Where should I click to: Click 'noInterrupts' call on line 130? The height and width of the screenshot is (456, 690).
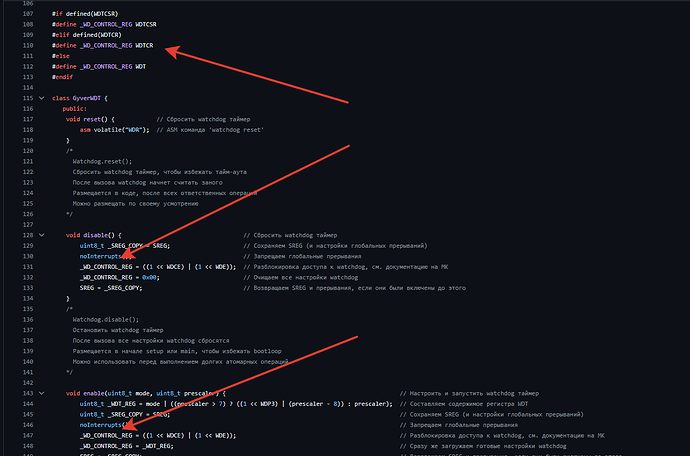coord(100,256)
